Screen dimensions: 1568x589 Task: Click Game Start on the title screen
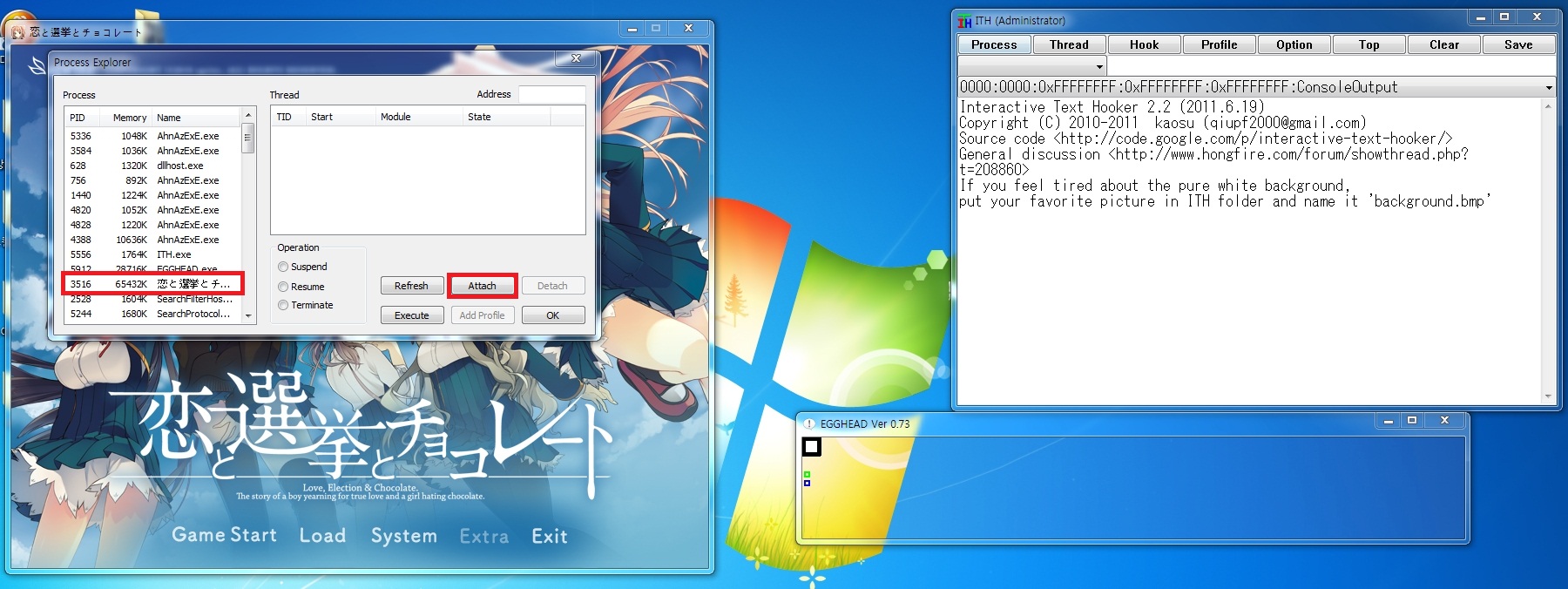pos(224,535)
